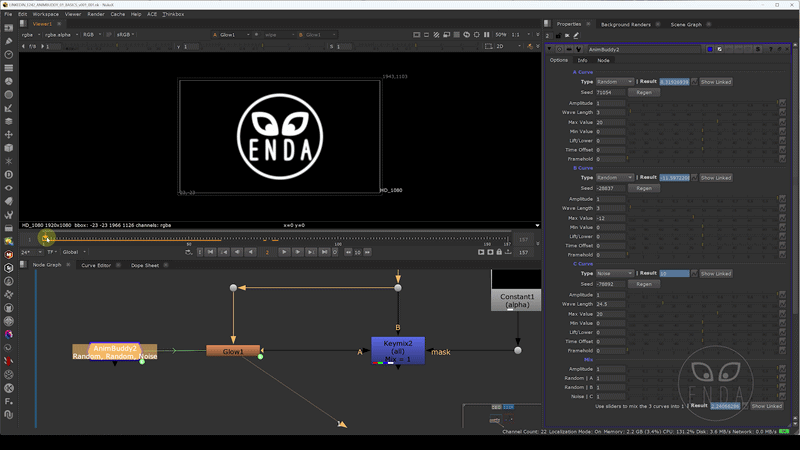The image size is (800, 450).
Task: Click Show Linked for A Curve
Action: (716, 82)
